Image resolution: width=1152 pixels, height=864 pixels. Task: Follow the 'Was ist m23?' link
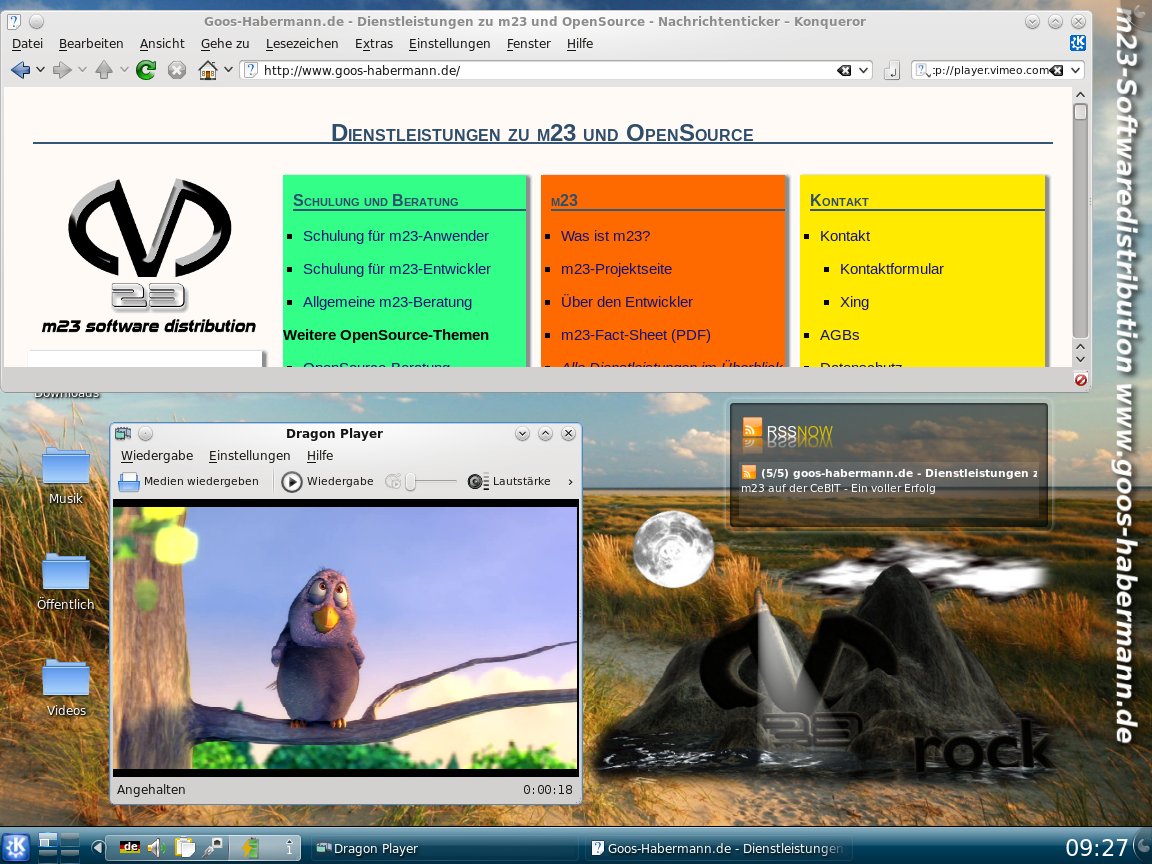click(x=605, y=236)
